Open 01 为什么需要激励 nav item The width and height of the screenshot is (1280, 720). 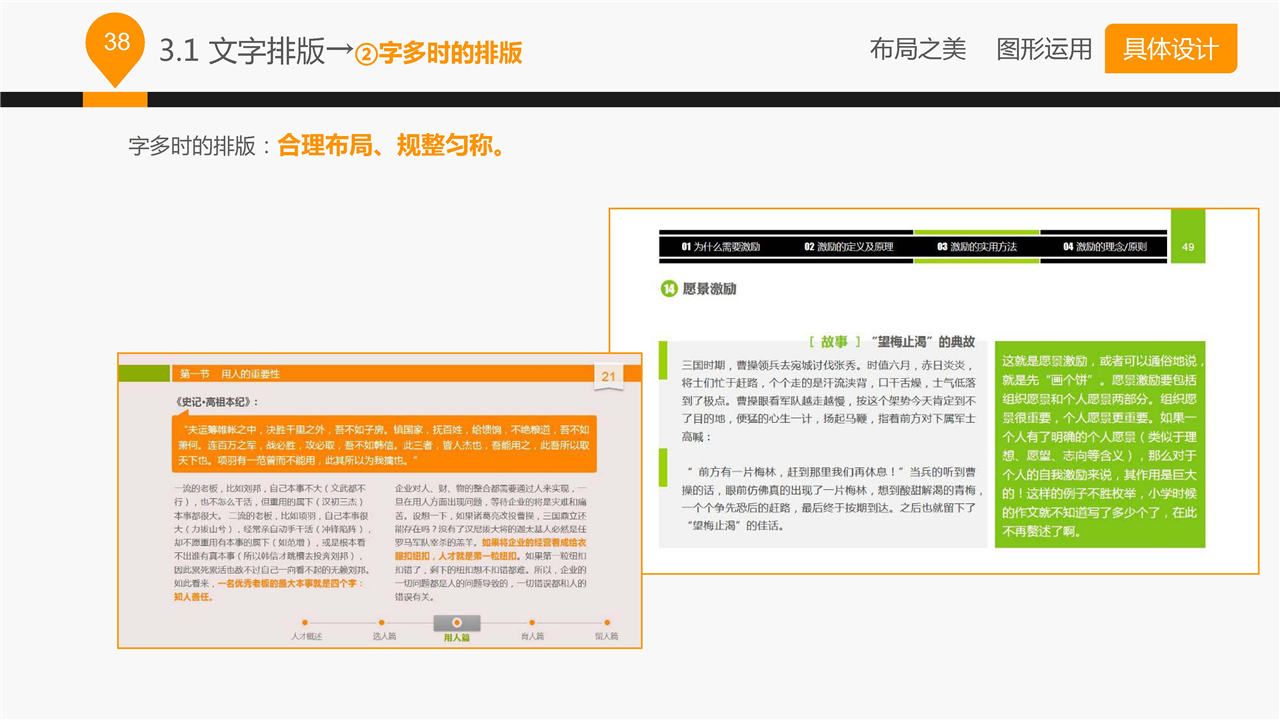coord(721,246)
